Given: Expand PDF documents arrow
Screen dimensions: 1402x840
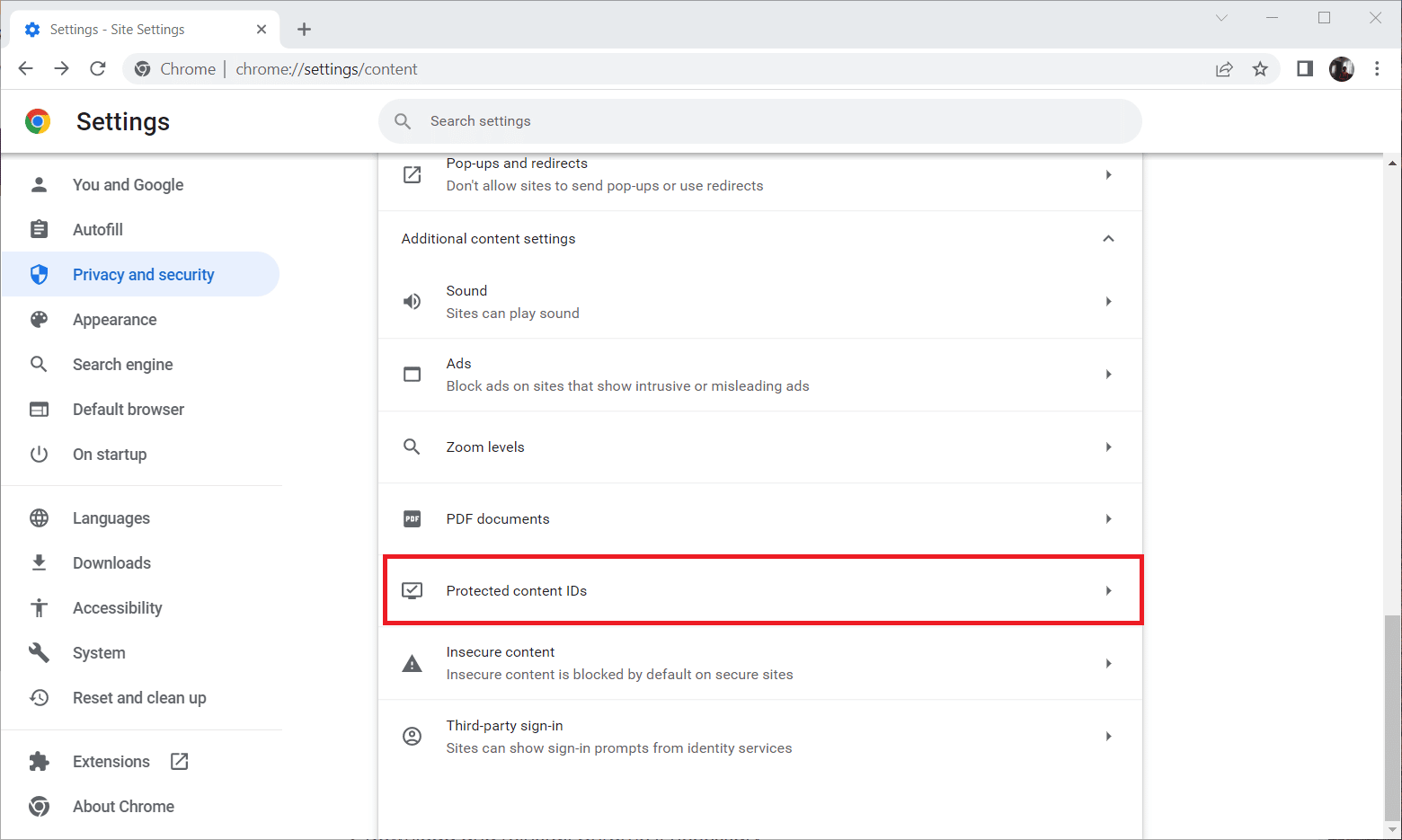Looking at the screenshot, I should tap(1108, 518).
